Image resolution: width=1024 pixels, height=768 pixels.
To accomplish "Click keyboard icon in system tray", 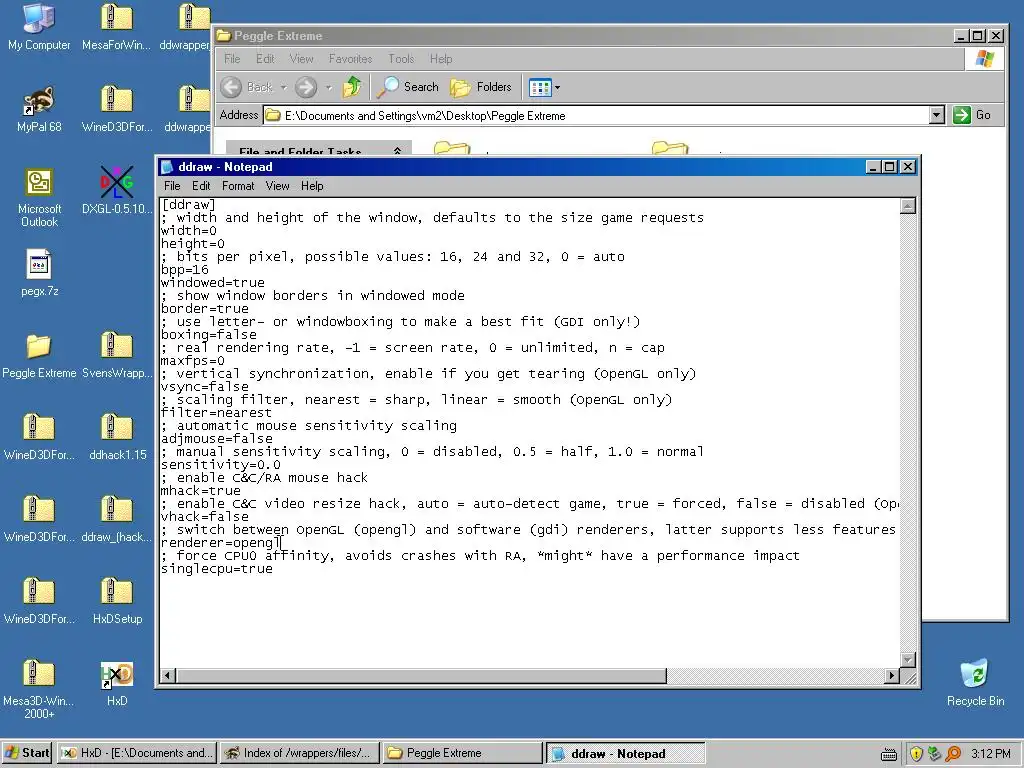I will point(889,755).
